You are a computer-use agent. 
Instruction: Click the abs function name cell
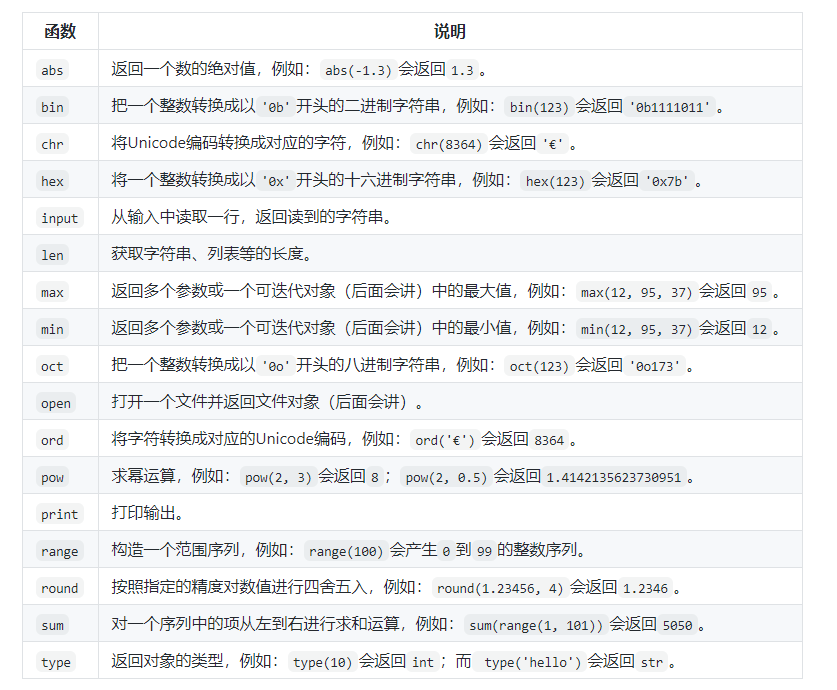coord(54,69)
